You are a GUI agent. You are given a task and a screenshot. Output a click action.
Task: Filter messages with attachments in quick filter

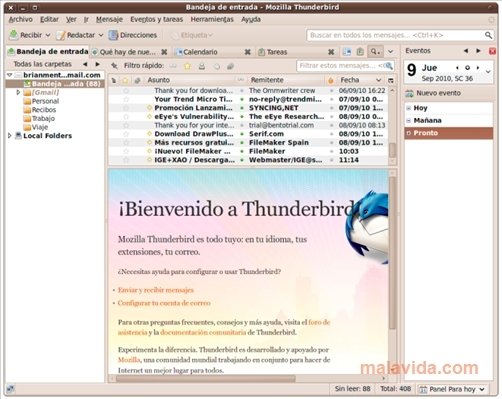(x=230, y=66)
